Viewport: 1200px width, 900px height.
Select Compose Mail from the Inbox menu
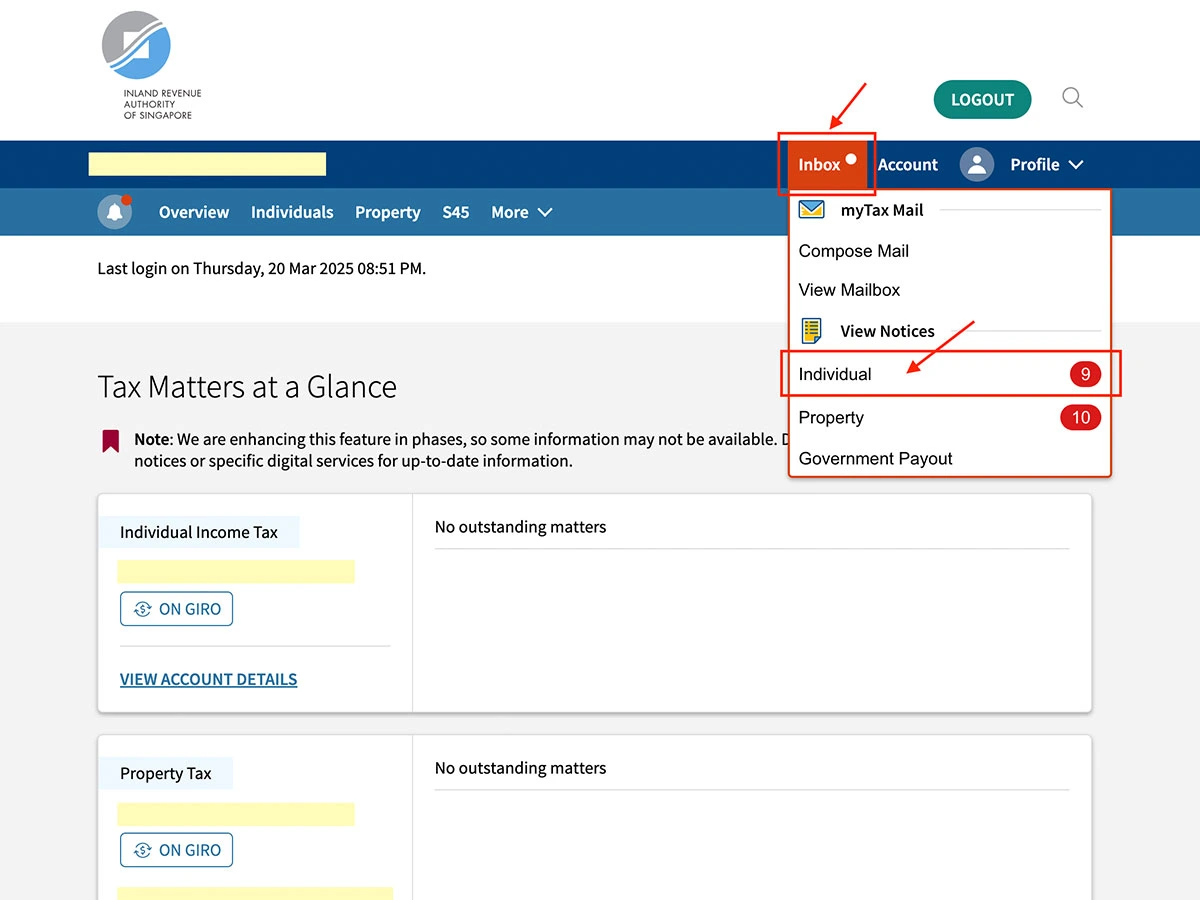coord(853,251)
